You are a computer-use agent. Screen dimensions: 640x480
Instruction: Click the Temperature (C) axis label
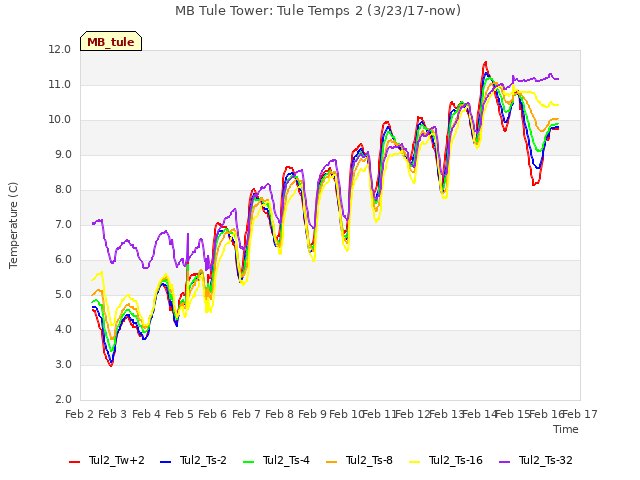pos(13,225)
